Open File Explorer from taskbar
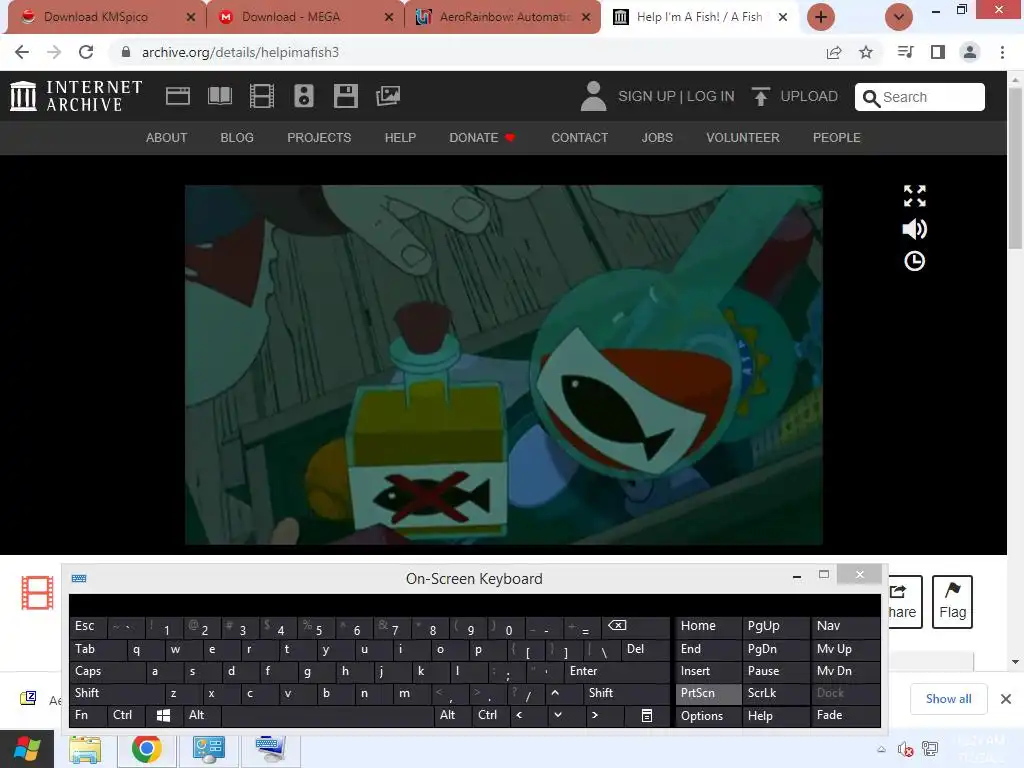Viewport: 1024px width, 768px height. 86,750
